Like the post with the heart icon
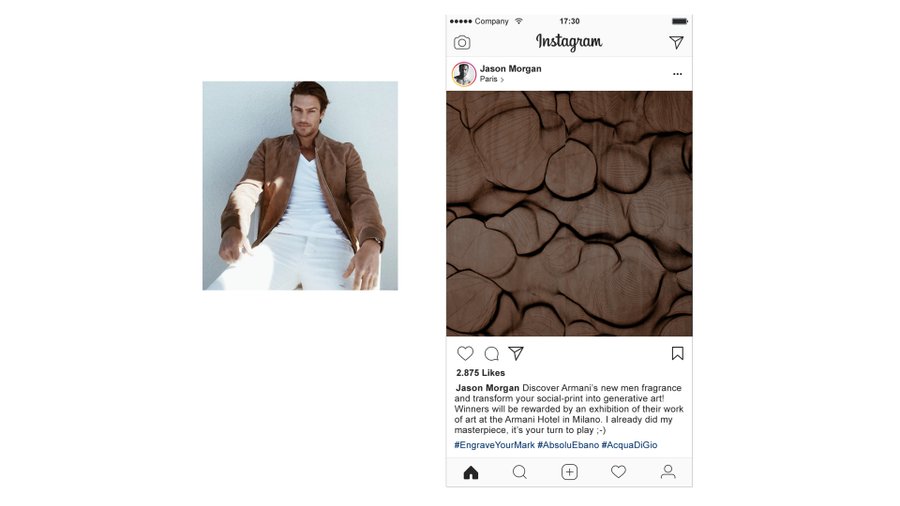 465,353
